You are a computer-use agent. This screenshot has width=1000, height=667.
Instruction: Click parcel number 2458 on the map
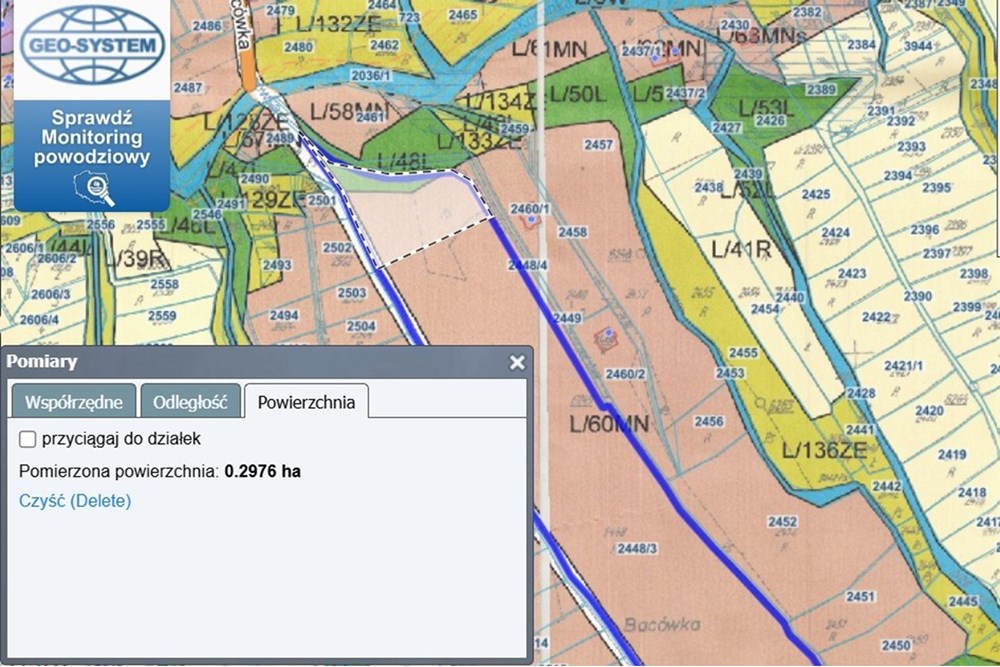click(x=572, y=232)
